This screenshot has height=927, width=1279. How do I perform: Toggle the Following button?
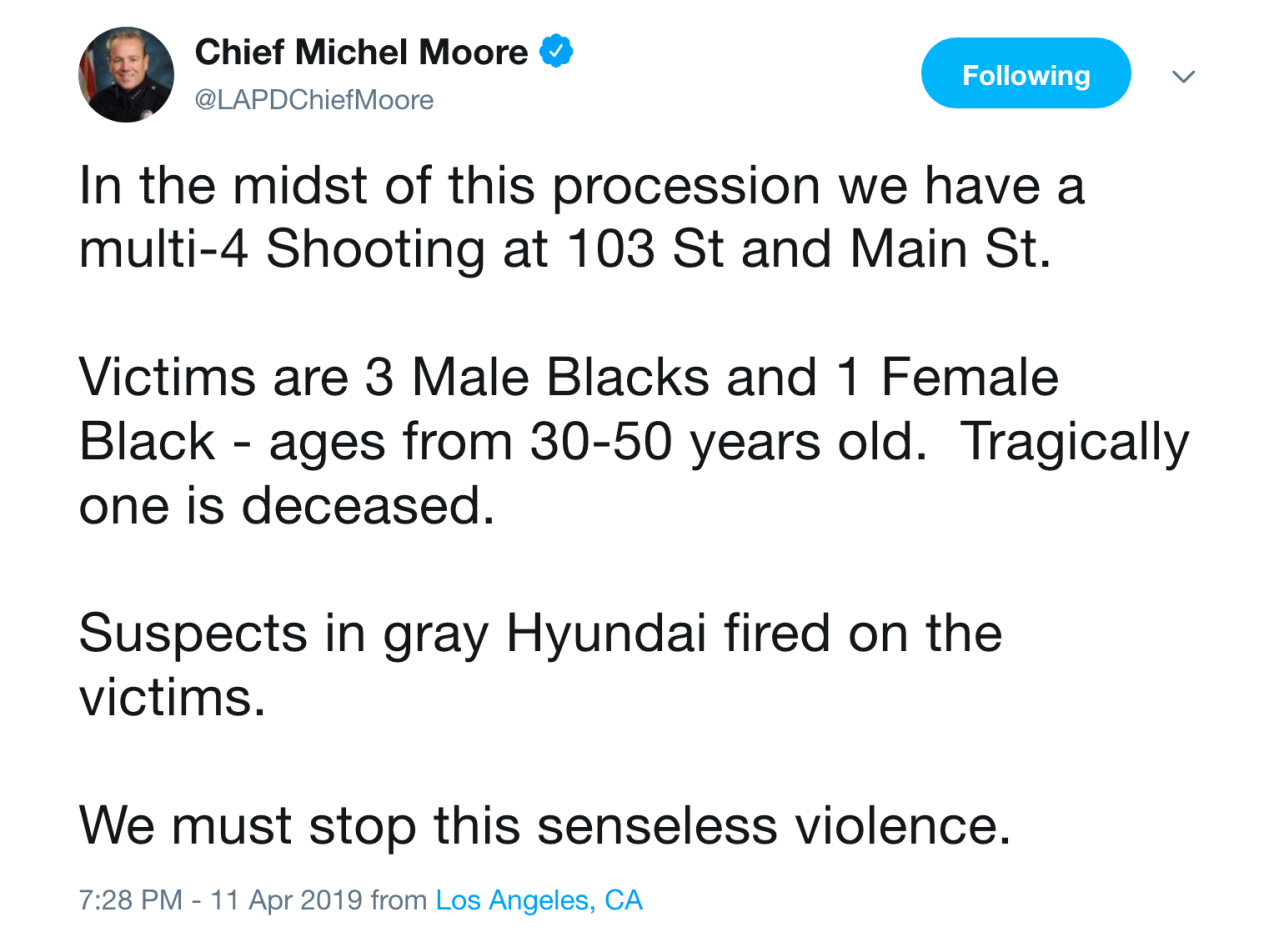[x=1025, y=74]
